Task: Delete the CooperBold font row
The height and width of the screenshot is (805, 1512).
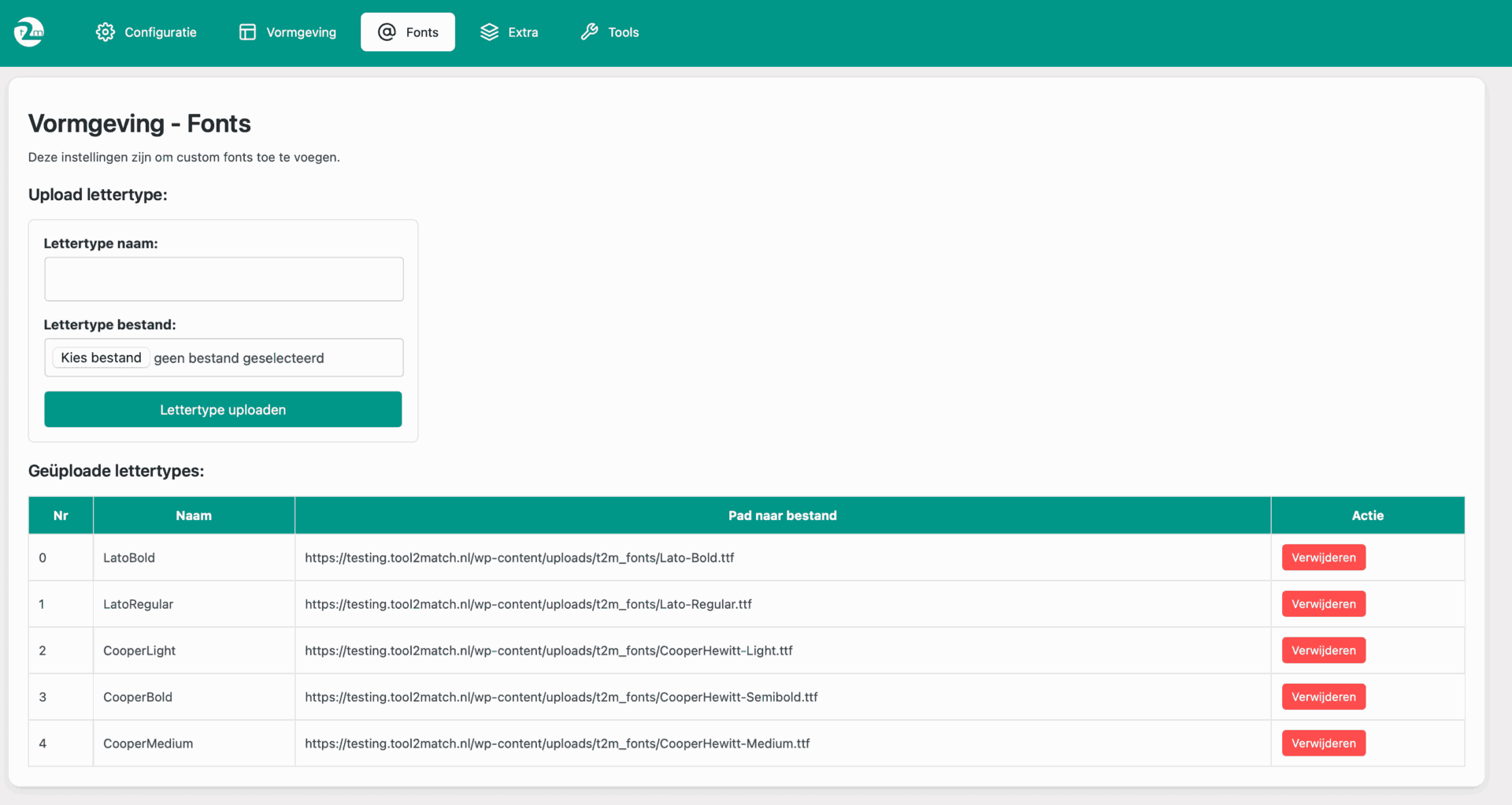Action: point(1323,697)
